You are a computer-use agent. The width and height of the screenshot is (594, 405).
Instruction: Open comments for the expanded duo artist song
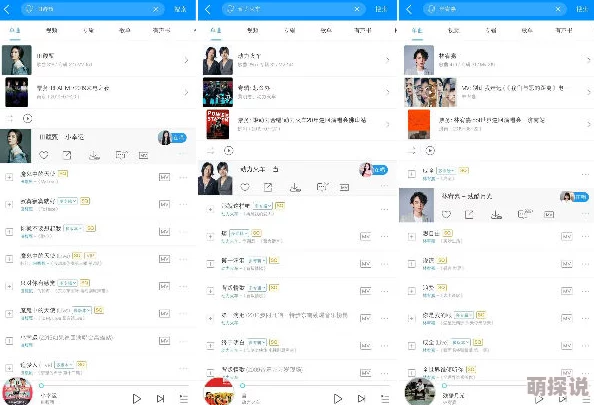tap(322, 187)
